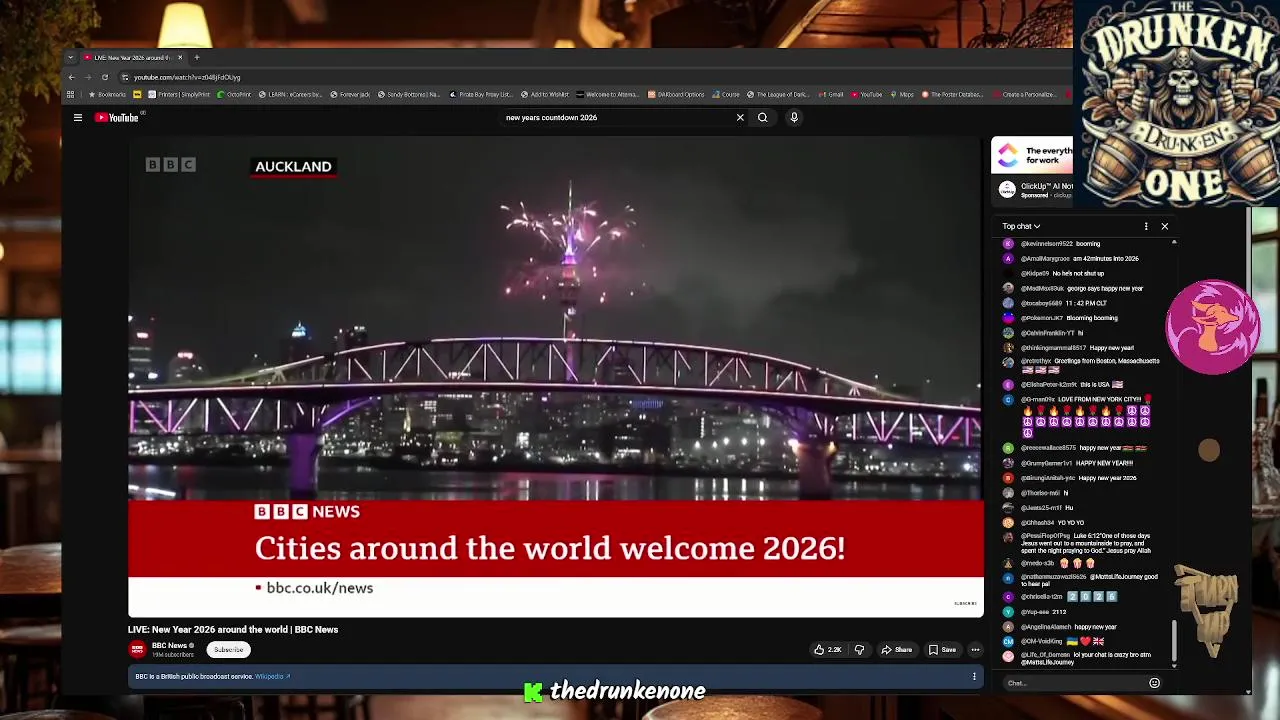The image size is (1280, 720).
Task: Open the Pirate Bay Proxy List bookmark
Action: pos(481,95)
